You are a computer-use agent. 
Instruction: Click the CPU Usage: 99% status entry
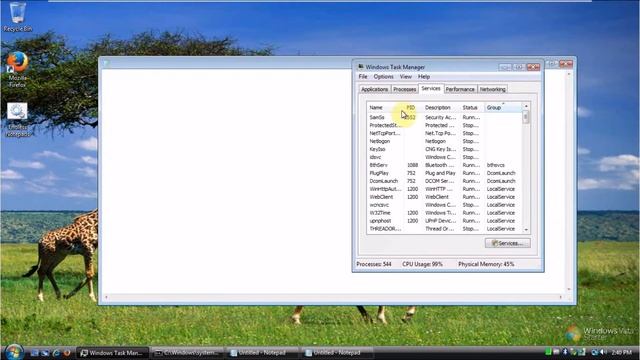click(x=422, y=264)
